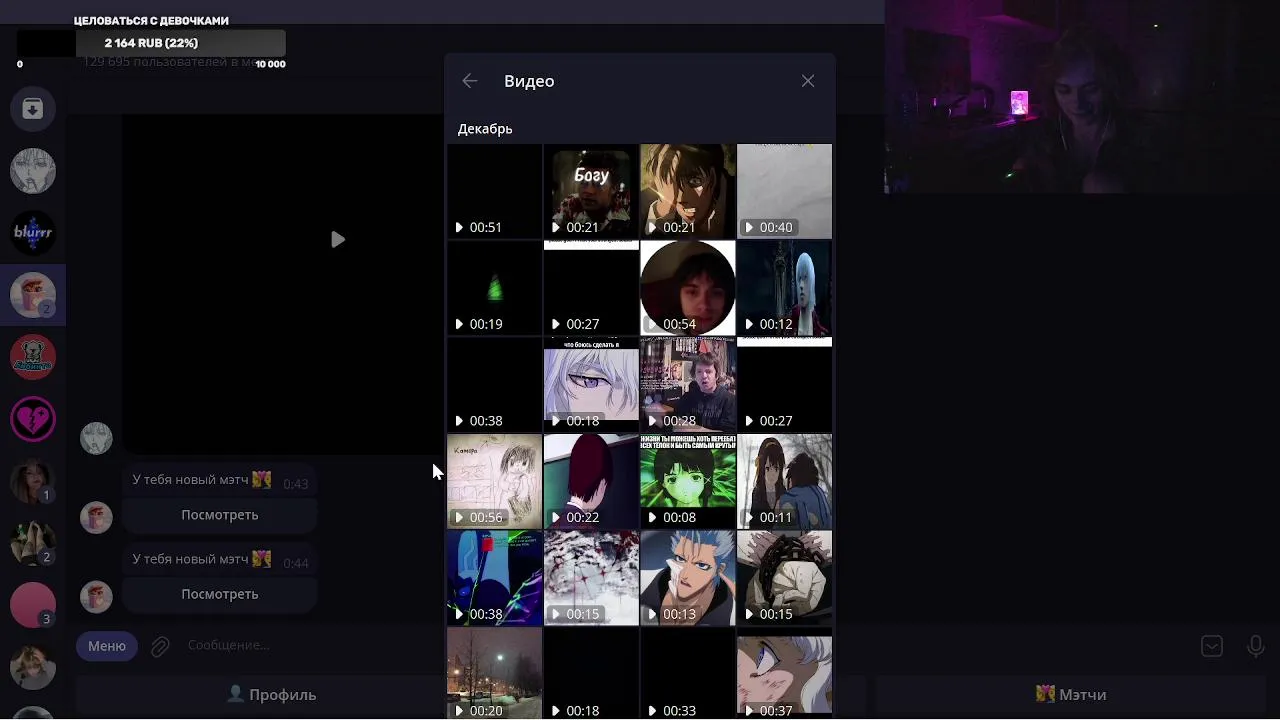1280x720 pixels.
Task: Click the gray avatar beside the video message
Action: click(x=96, y=438)
